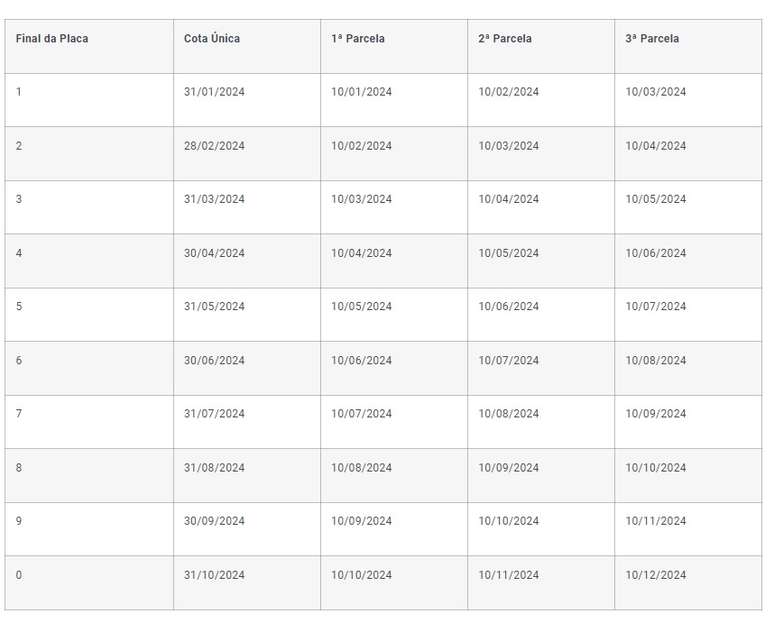The image size is (774, 623).
Task: Click plate ending 0 in first column
Action: pyautogui.click(x=19, y=575)
